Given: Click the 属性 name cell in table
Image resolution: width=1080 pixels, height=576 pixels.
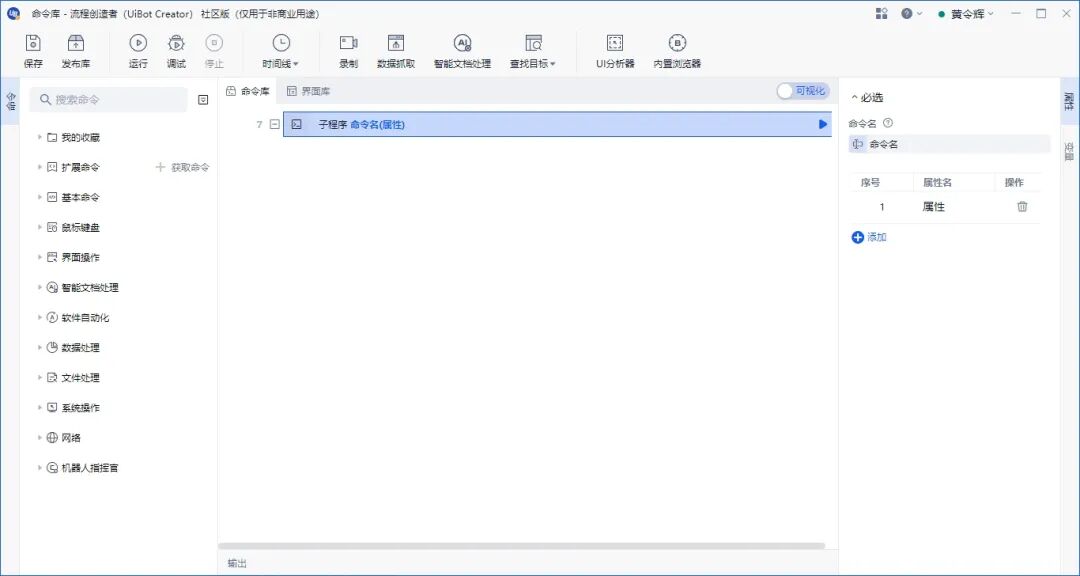Looking at the screenshot, I should click(933, 207).
